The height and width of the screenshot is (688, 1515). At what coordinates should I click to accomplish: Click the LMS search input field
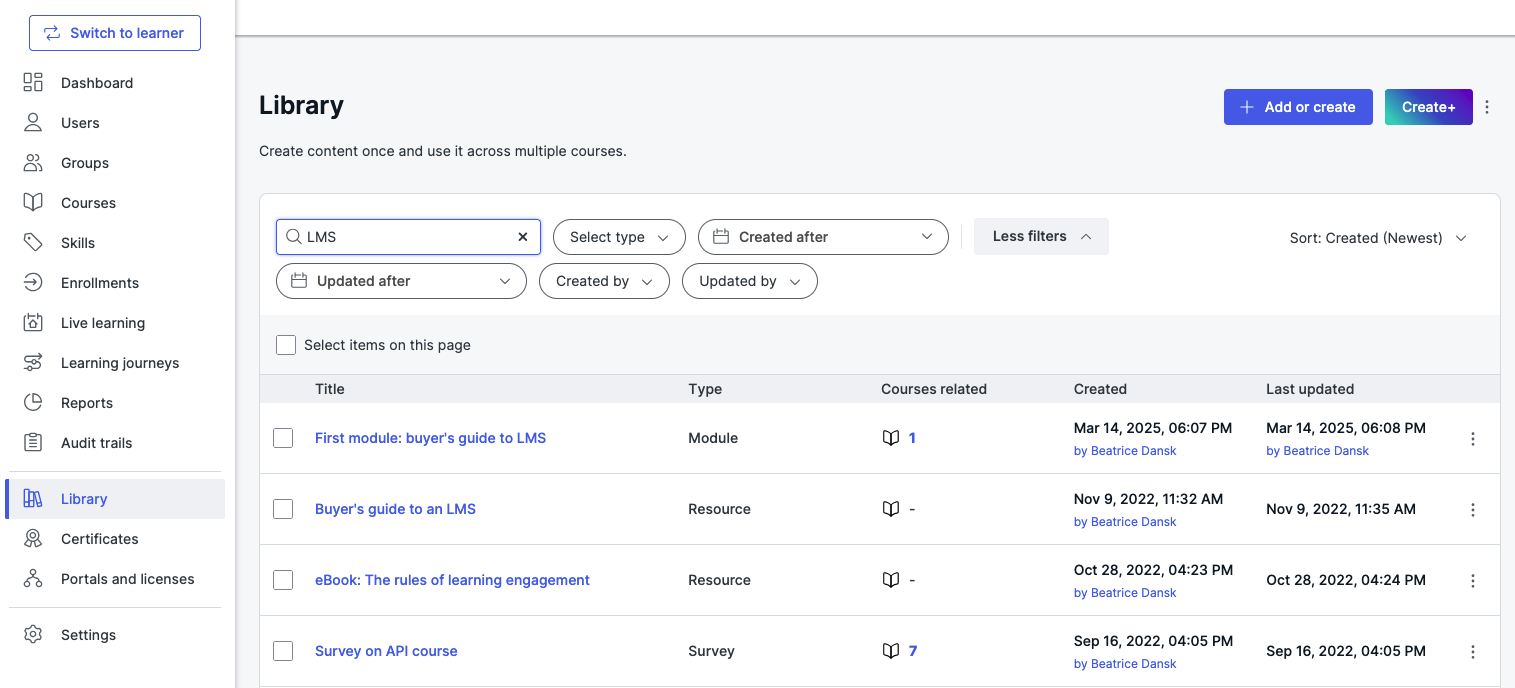click(x=408, y=237)
